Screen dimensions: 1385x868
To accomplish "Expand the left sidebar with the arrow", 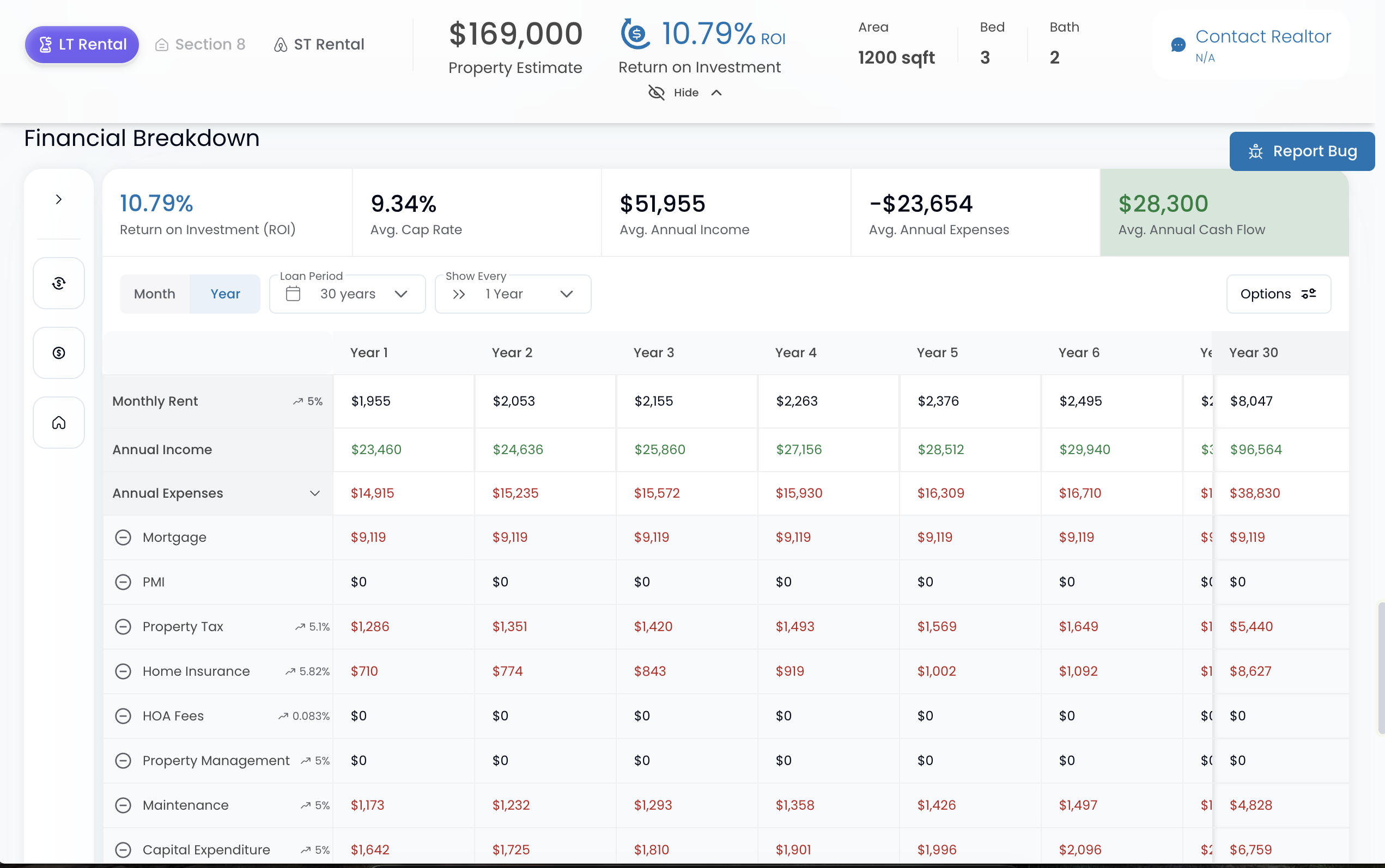I will click(x=58, y=199).
